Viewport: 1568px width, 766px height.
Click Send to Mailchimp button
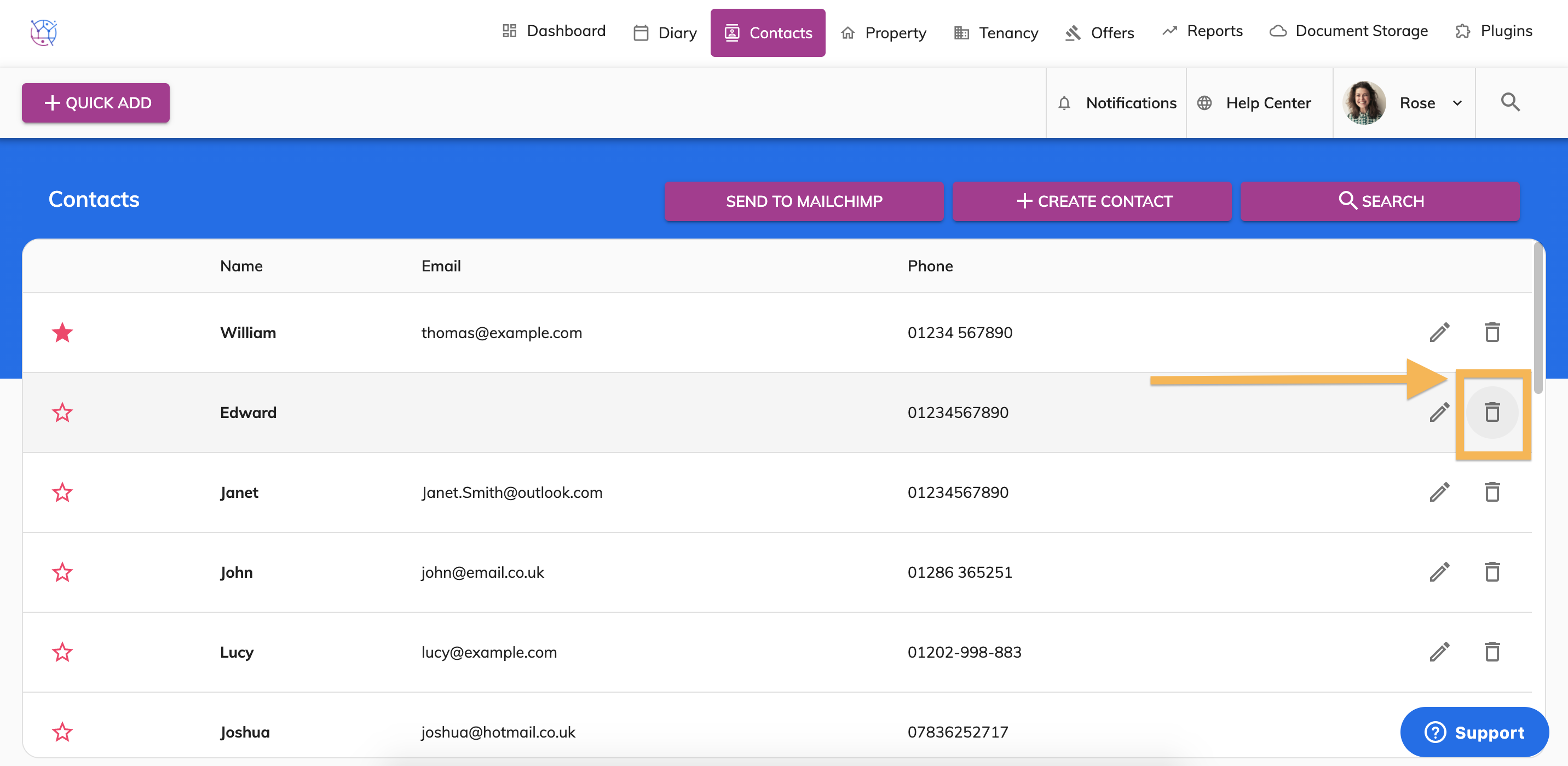pos(804,201)
